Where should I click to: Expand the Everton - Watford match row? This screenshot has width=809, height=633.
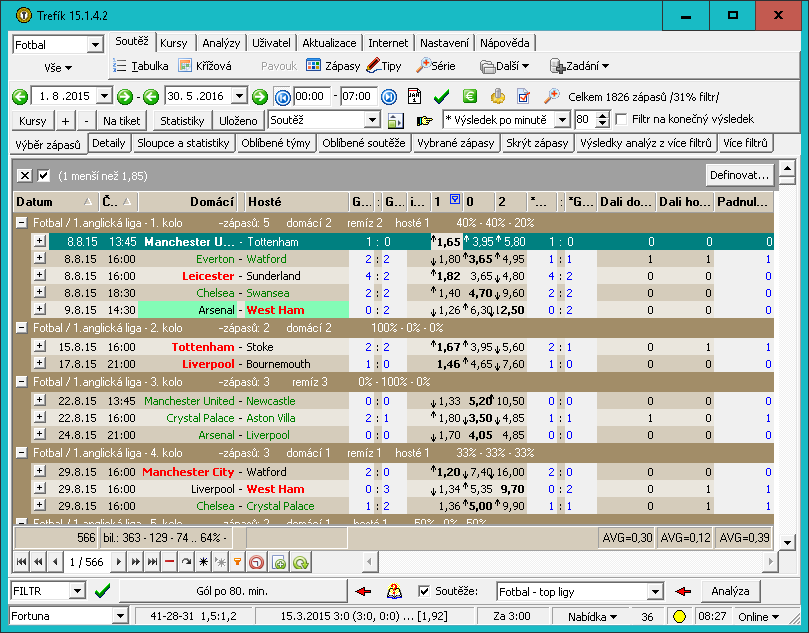(40, 258)
